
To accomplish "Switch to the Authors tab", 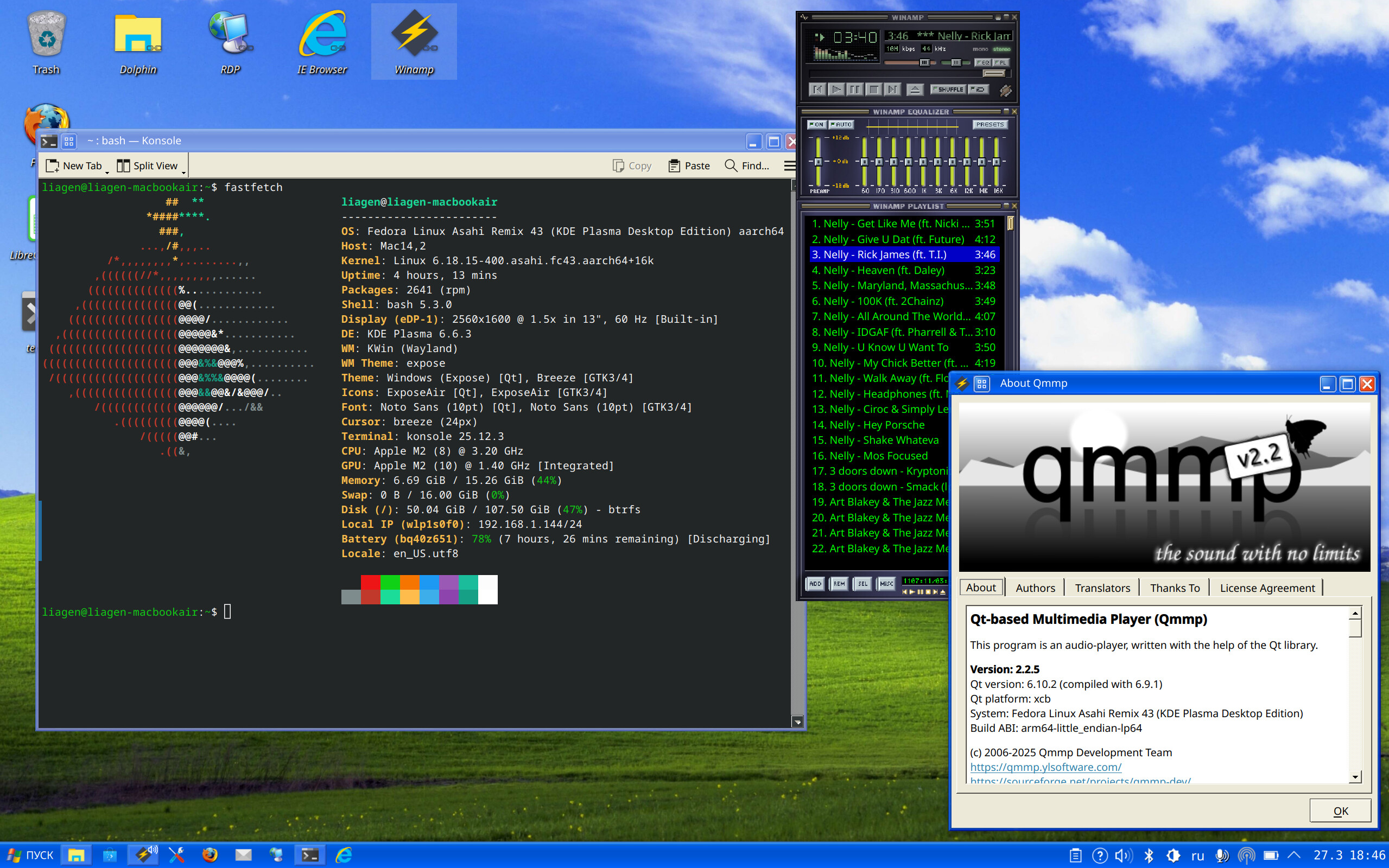I will tap(1035, 588).
